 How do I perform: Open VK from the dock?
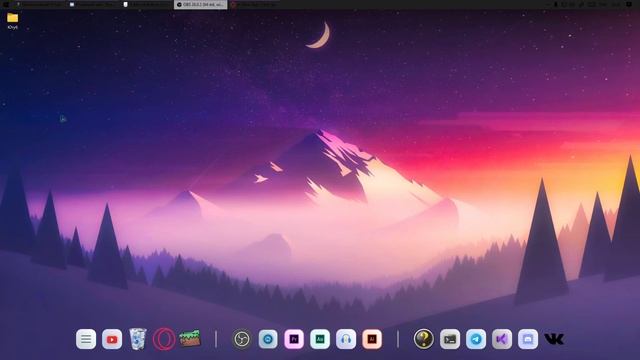tap(554, 339)
